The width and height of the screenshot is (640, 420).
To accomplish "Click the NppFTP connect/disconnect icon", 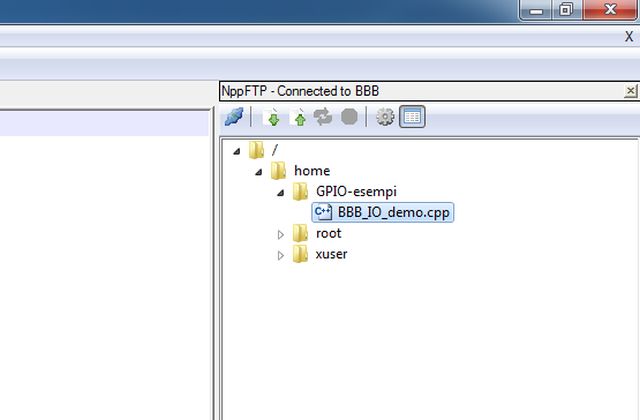I will [234, 117].
